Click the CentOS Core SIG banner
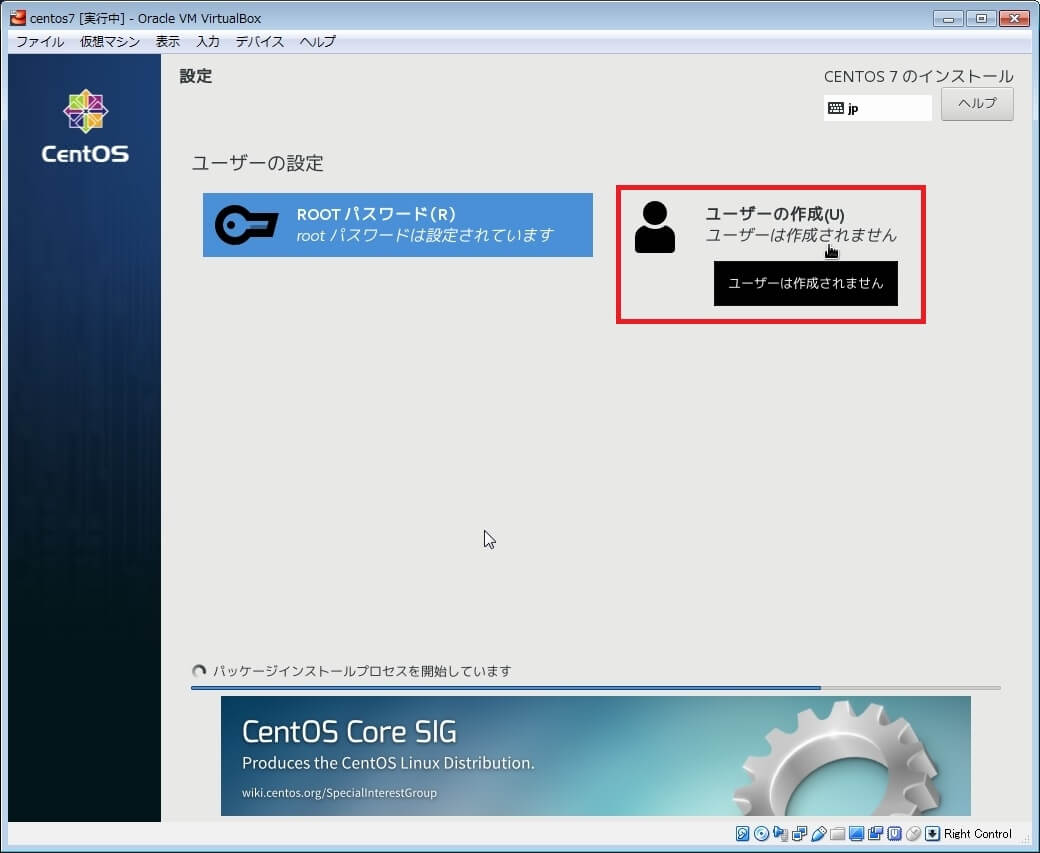Screen dimensions: 1040x853 (x=595, y=755)
